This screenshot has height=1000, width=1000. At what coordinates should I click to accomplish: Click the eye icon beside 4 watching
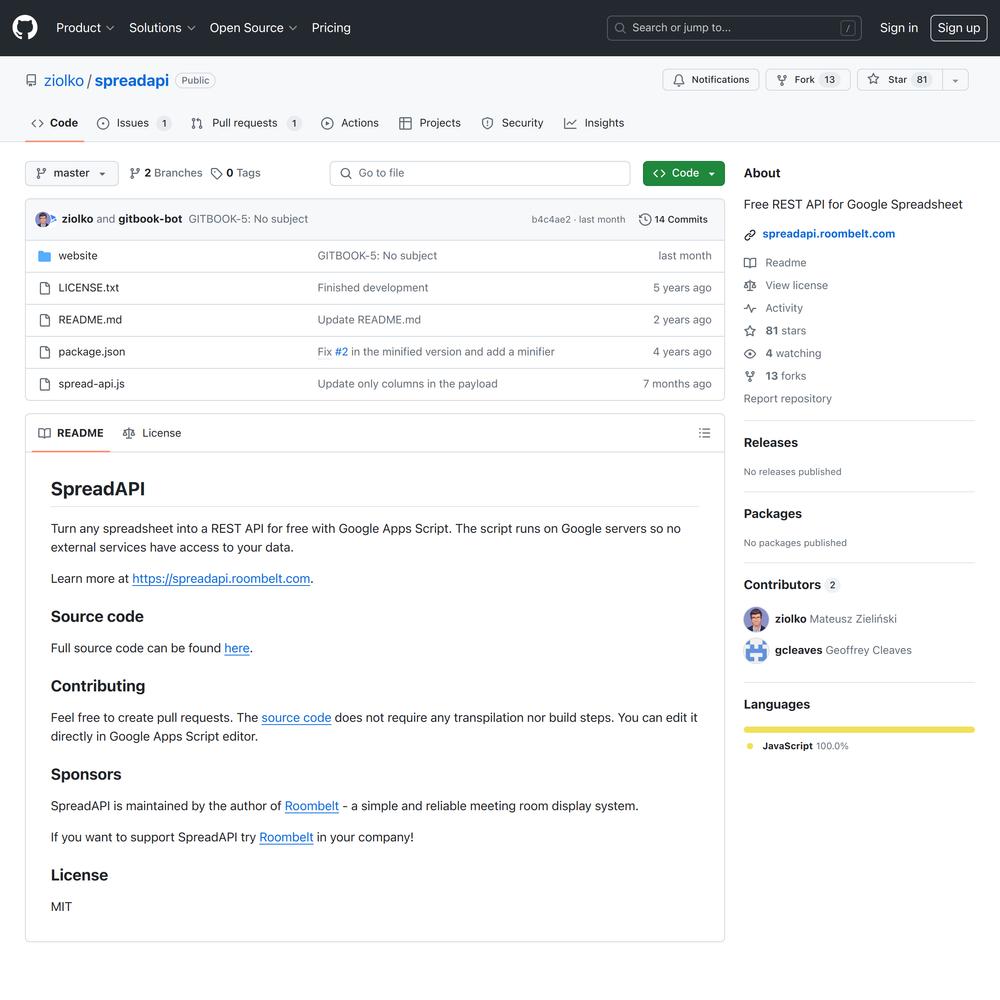(x=750, y=354)
